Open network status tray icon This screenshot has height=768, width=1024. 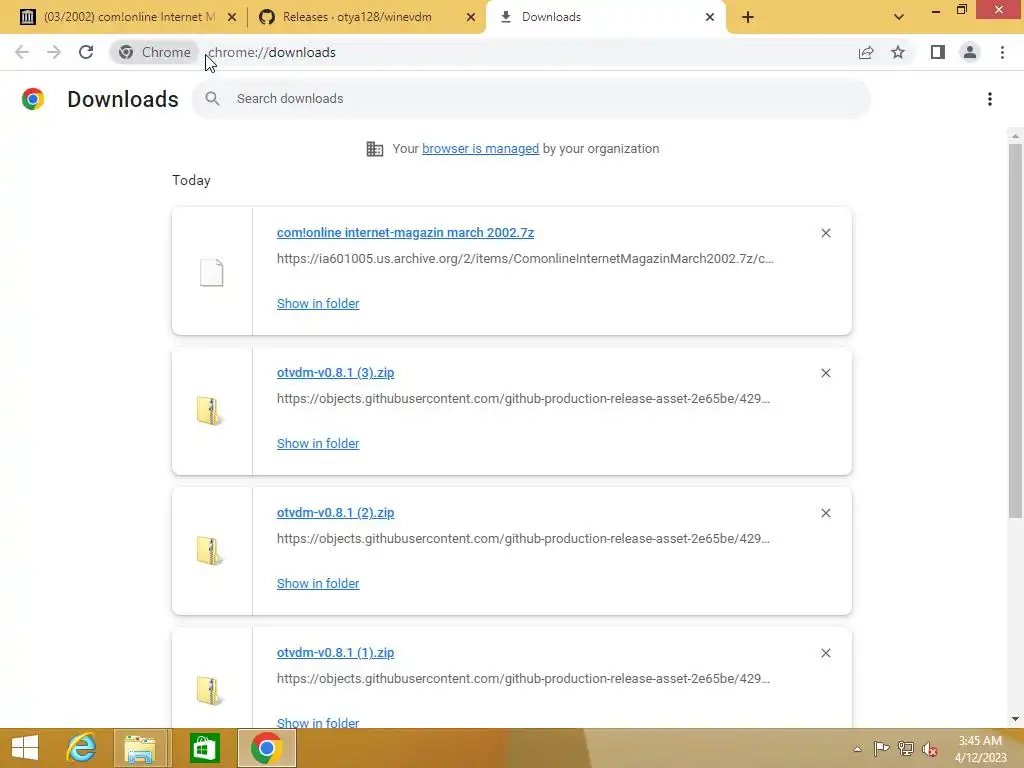906,748
